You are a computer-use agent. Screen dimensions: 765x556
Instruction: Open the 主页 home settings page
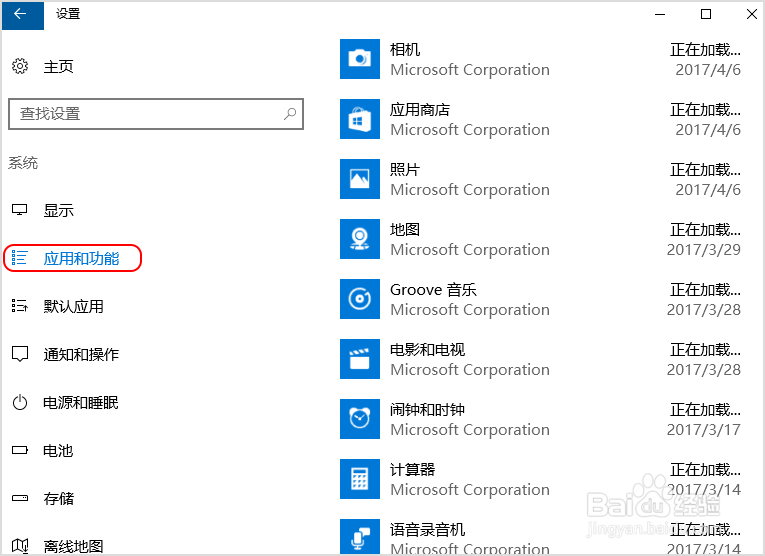pos(58,67)
